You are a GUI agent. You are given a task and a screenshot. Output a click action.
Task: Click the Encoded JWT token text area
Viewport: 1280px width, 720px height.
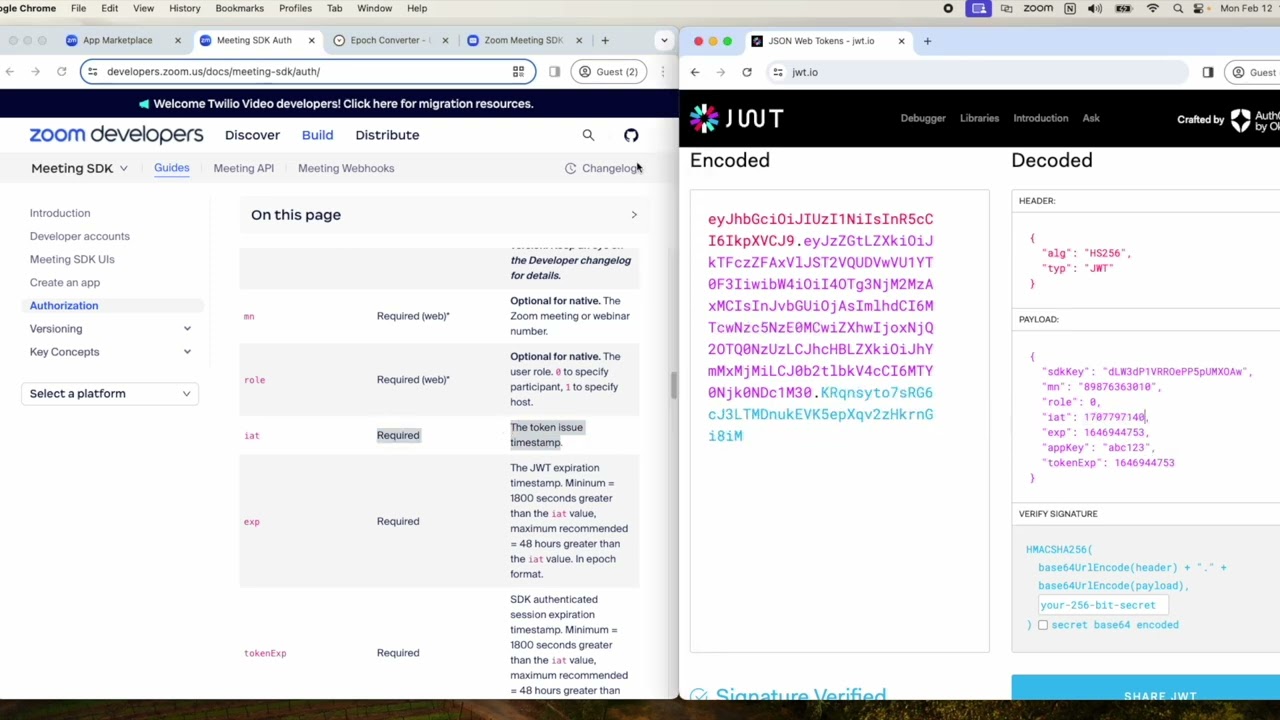point(839,420)
